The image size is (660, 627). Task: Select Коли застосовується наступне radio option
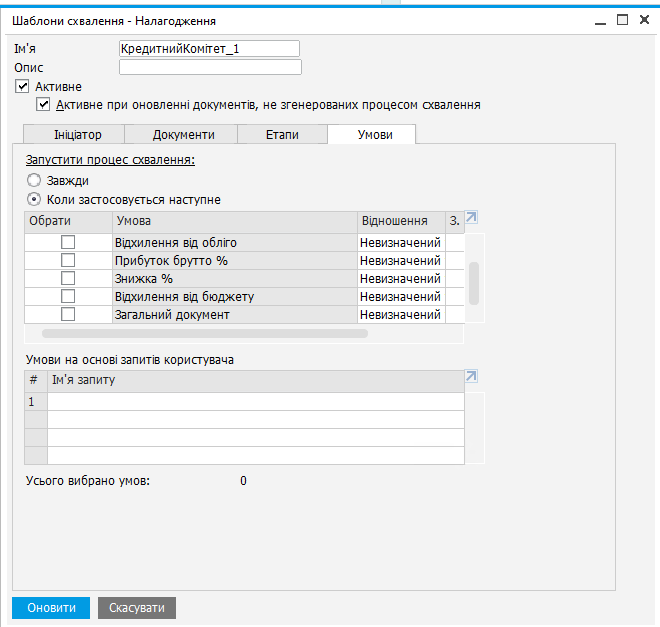(34, 200)
